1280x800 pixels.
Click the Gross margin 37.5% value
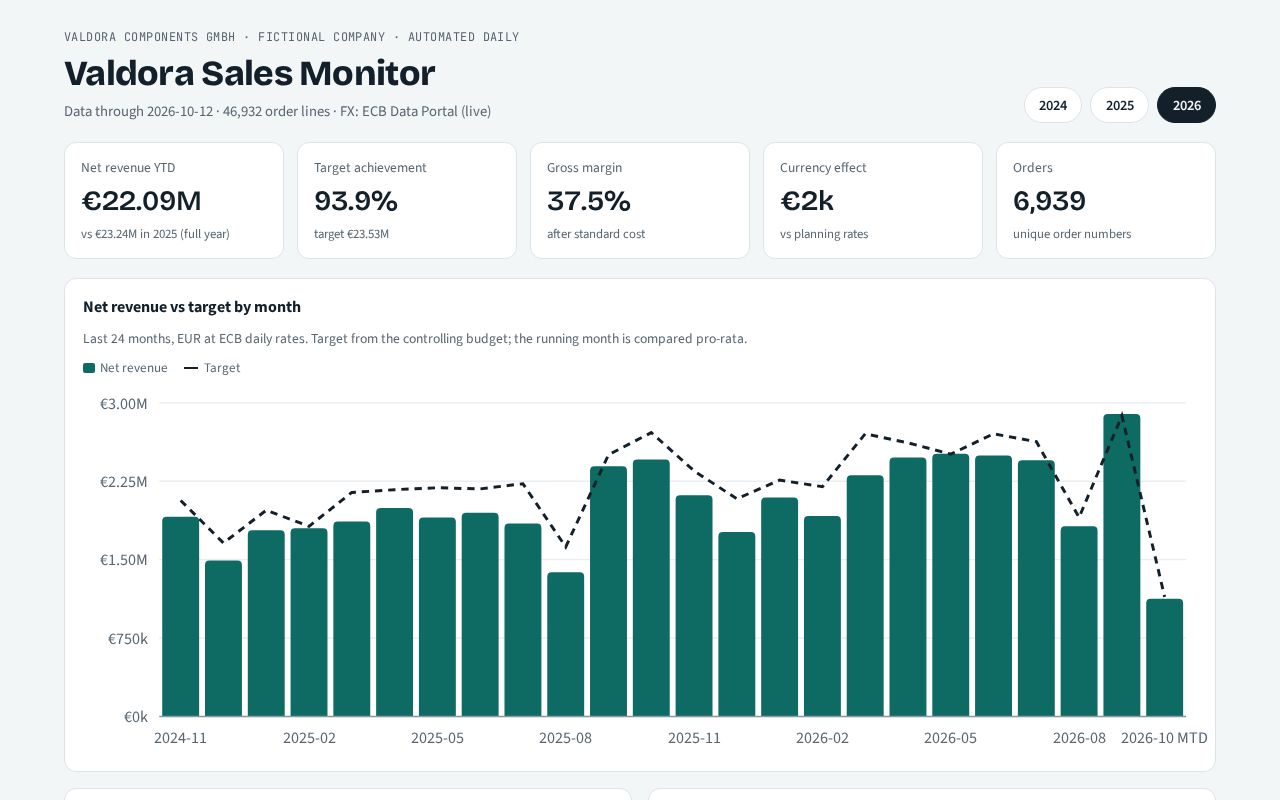pyautogui.click(x=589, y=201)
